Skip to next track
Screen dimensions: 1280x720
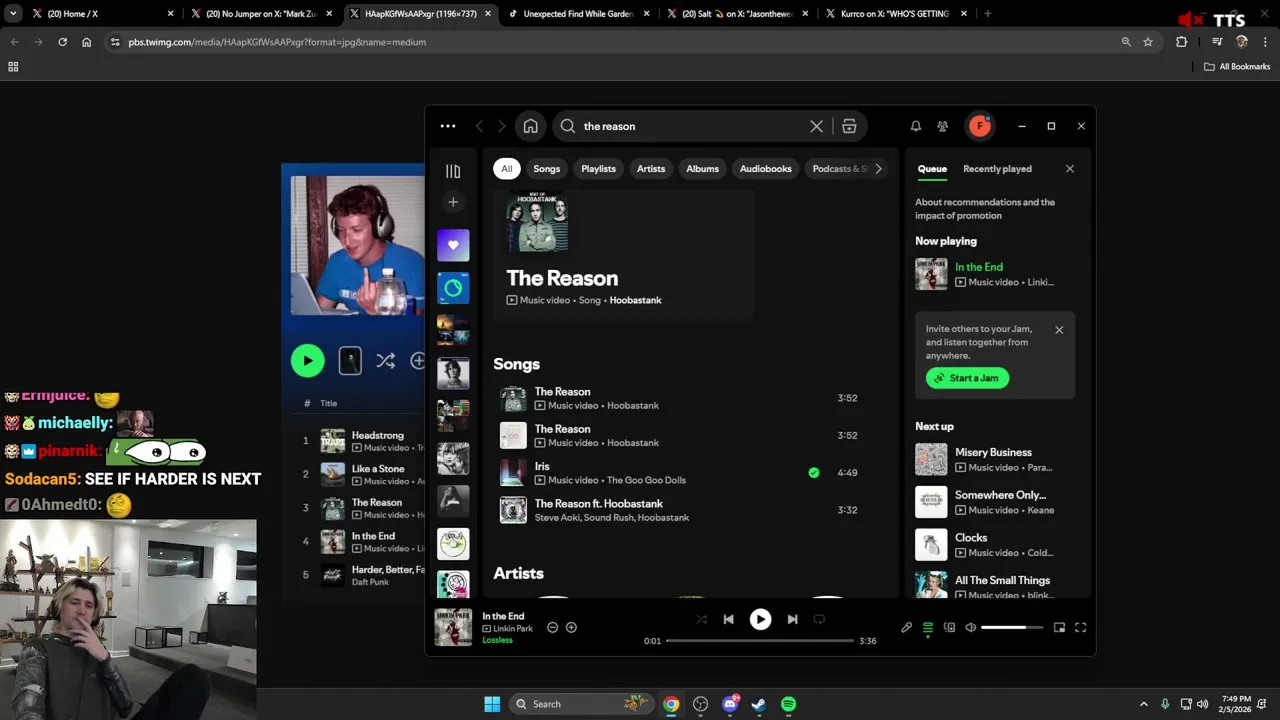click(792, 619)
